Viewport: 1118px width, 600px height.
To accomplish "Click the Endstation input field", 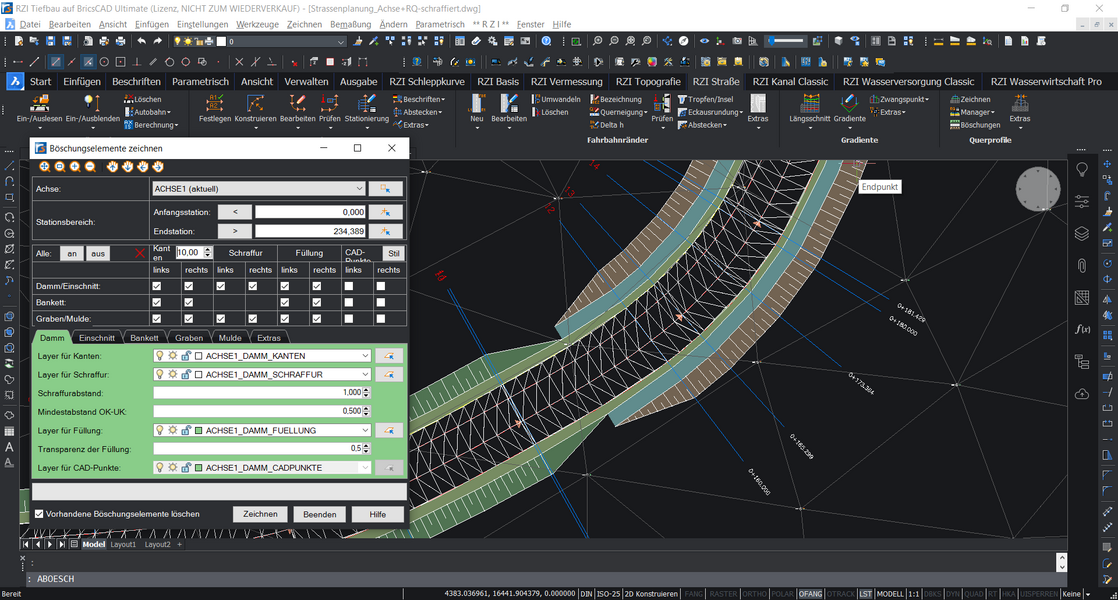I will click(310, 231).
